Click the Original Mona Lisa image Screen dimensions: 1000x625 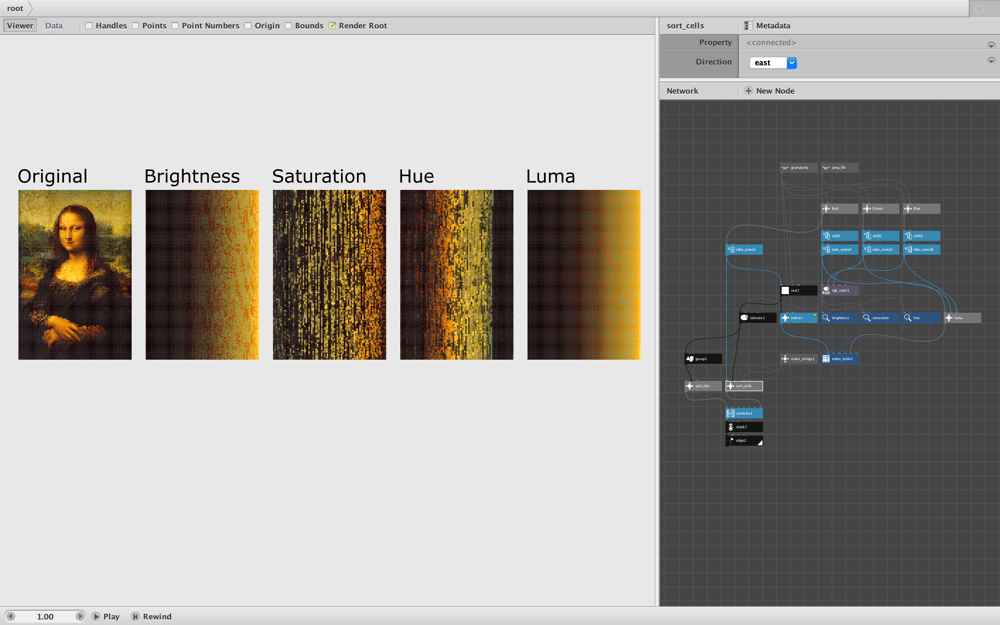(75, 275)
